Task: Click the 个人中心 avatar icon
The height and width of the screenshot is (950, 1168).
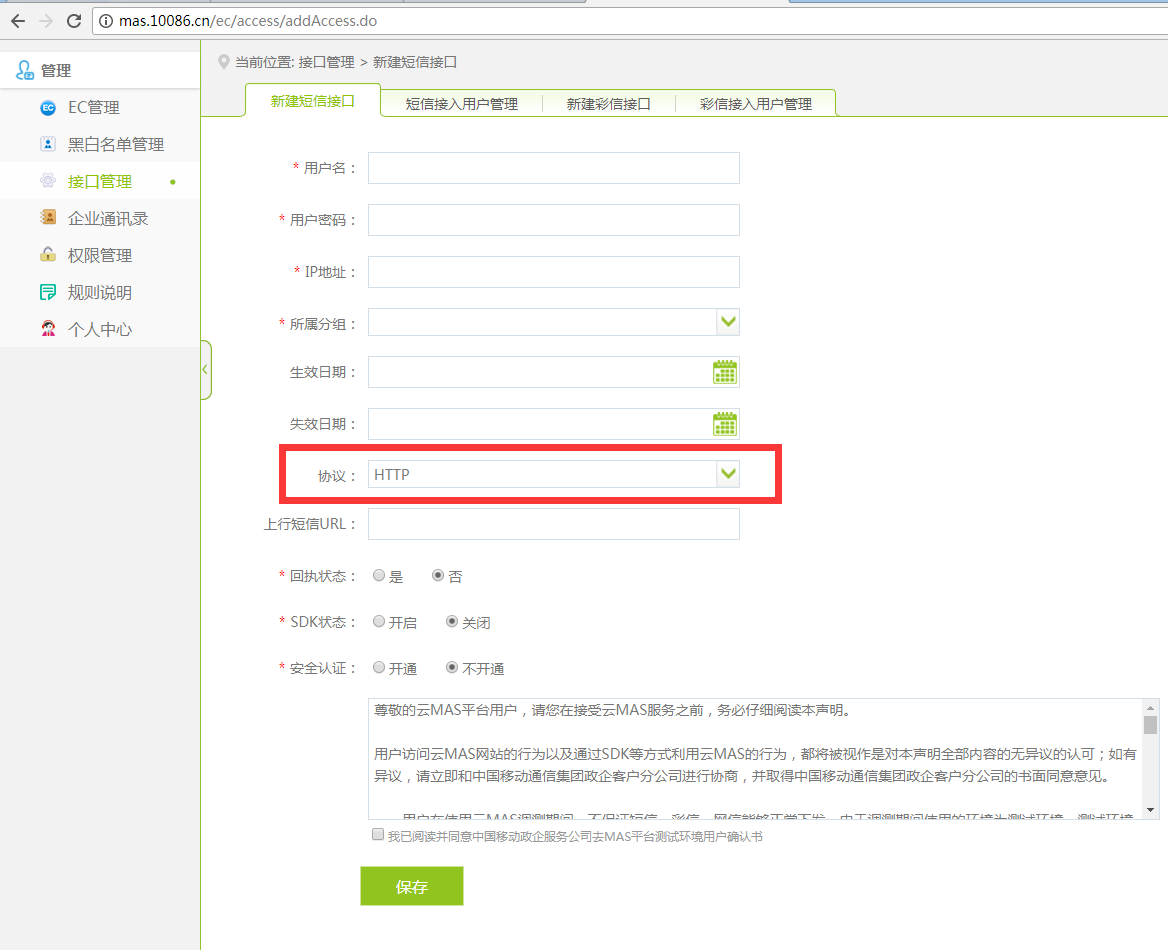Action: [48, 329]
